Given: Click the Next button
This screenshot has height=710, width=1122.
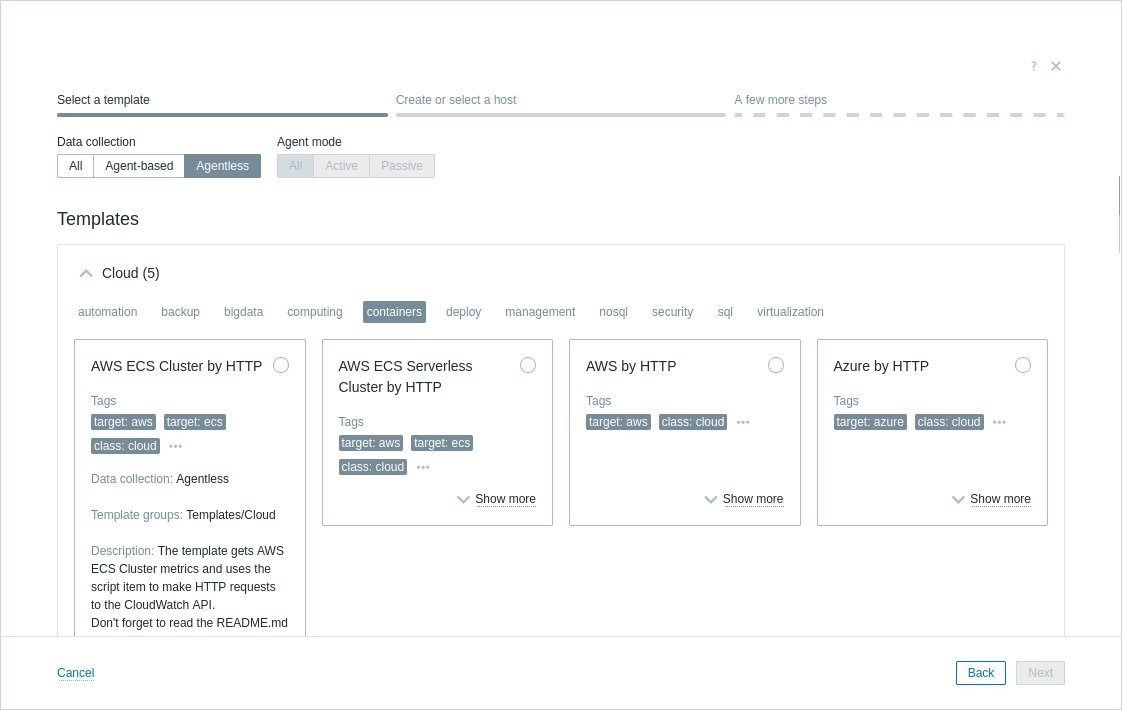Looking at the screenshot, I should [1040, 673].
